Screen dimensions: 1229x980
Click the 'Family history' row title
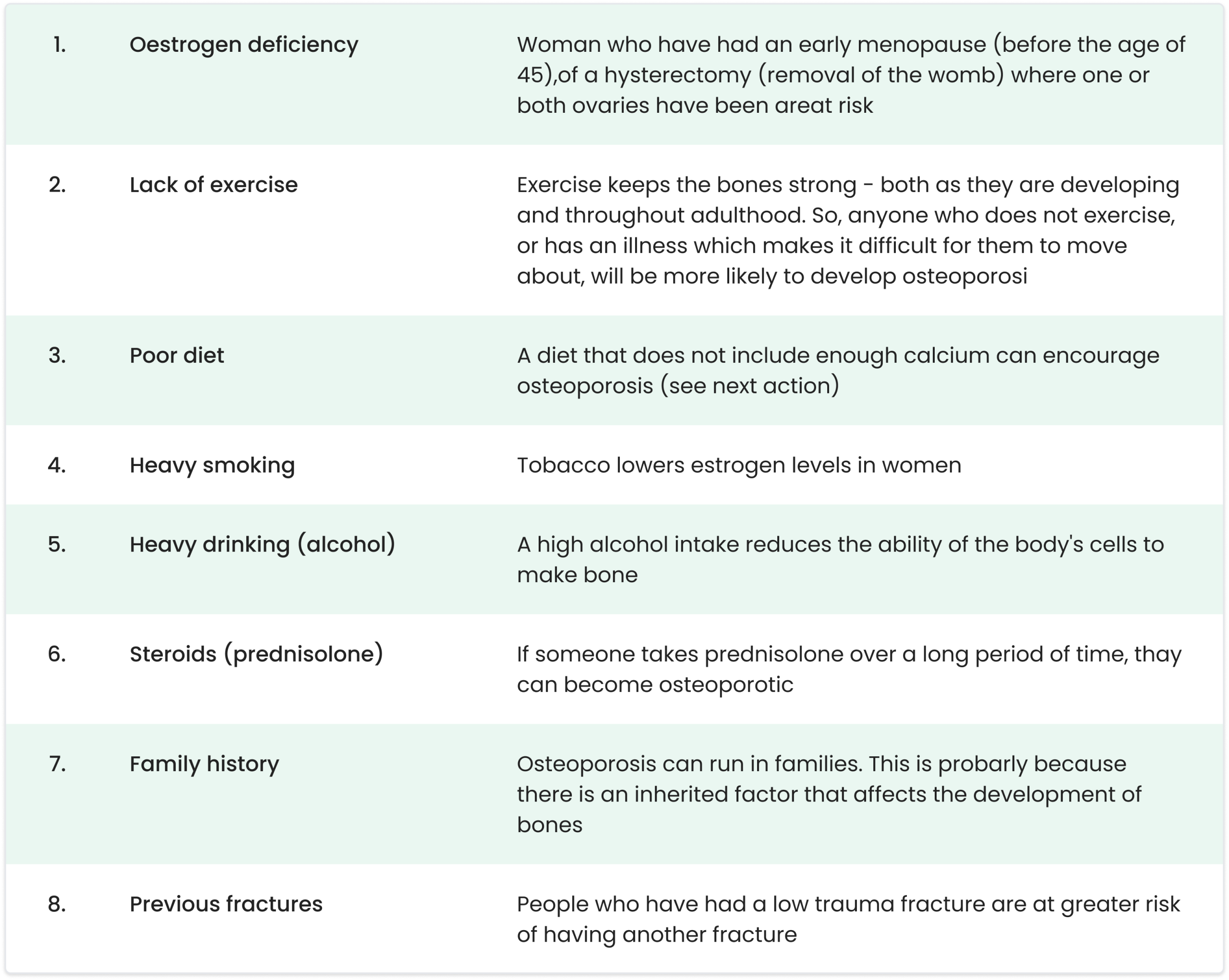pos(204,764)
